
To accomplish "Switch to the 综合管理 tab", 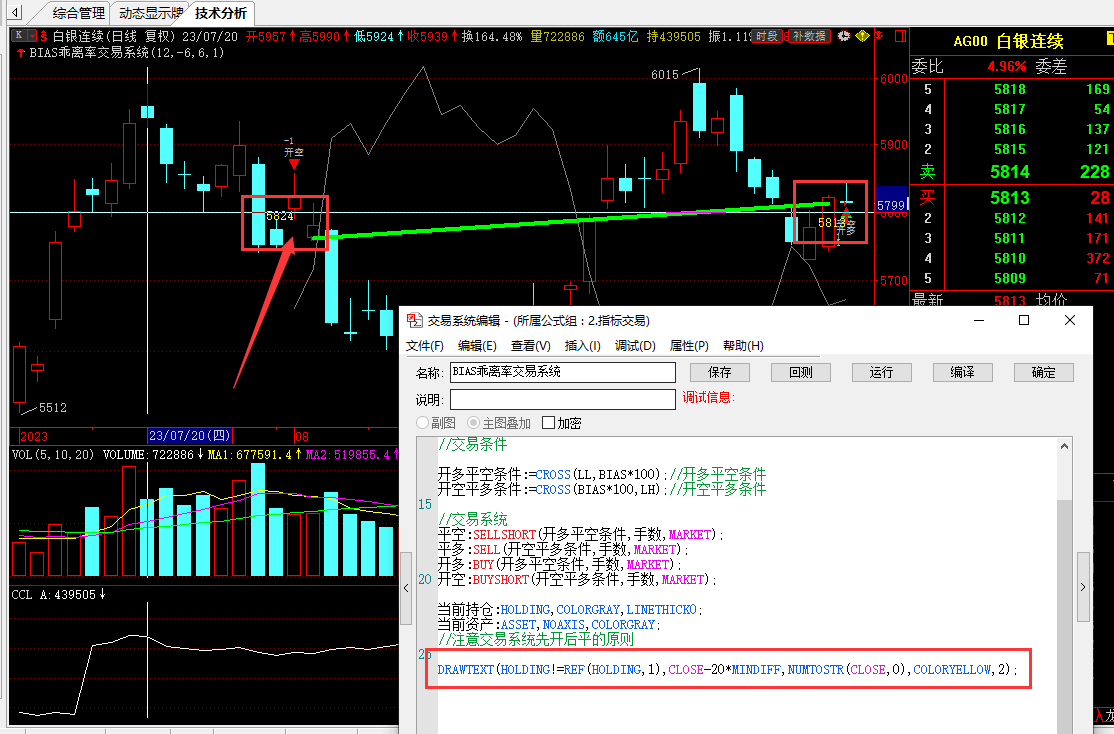I will coord(78,13).
